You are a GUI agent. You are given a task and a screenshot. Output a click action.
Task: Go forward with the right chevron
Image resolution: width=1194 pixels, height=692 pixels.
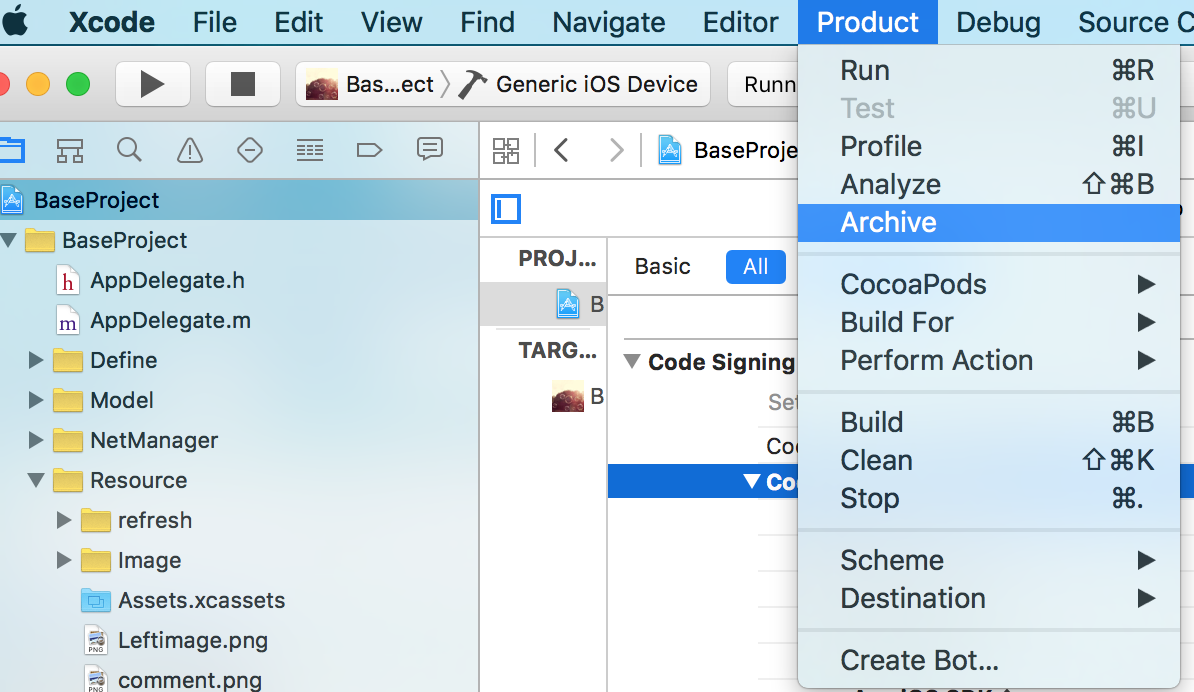(616, 150)
